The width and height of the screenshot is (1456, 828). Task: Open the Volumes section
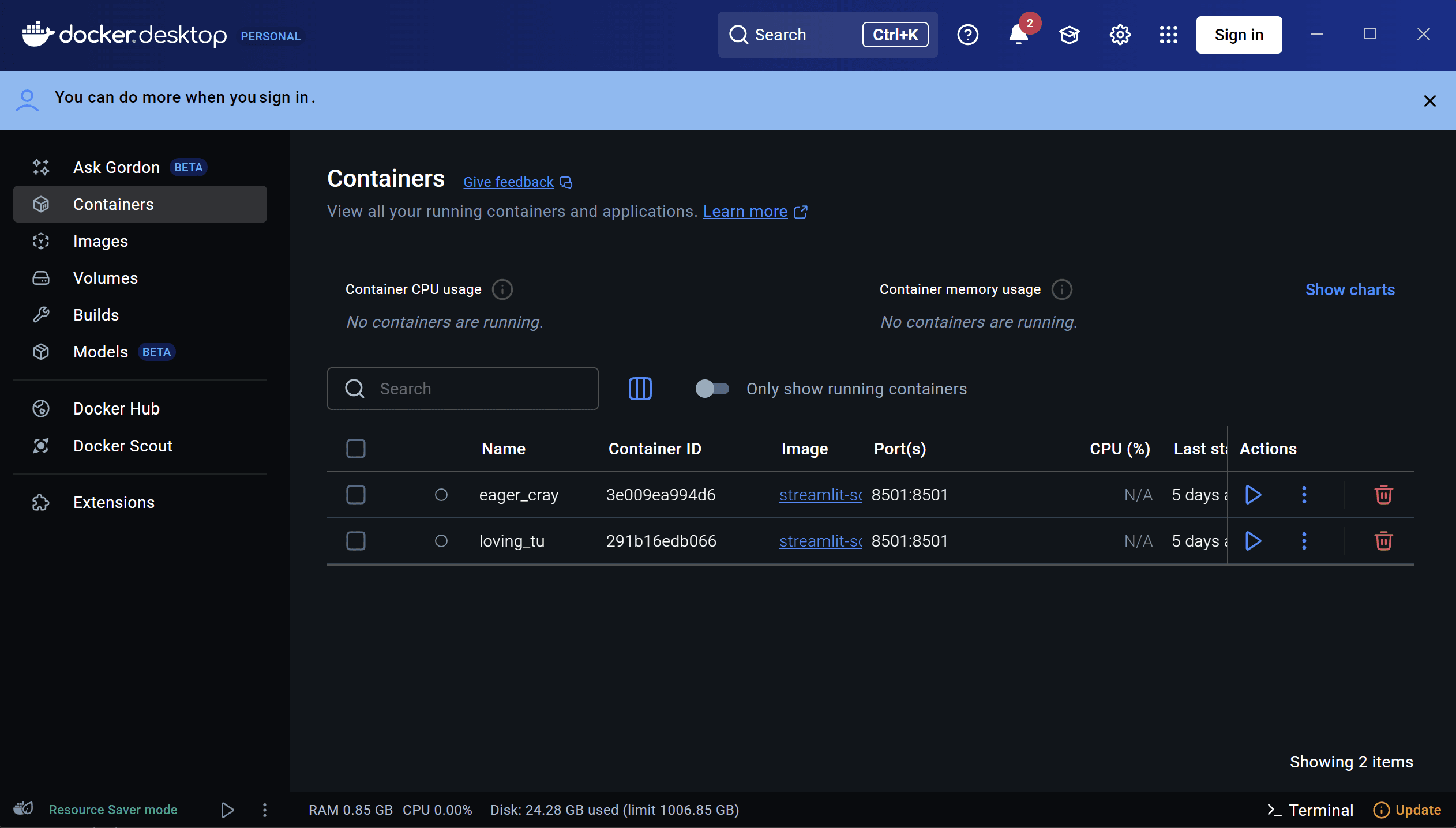coord(105,278)
